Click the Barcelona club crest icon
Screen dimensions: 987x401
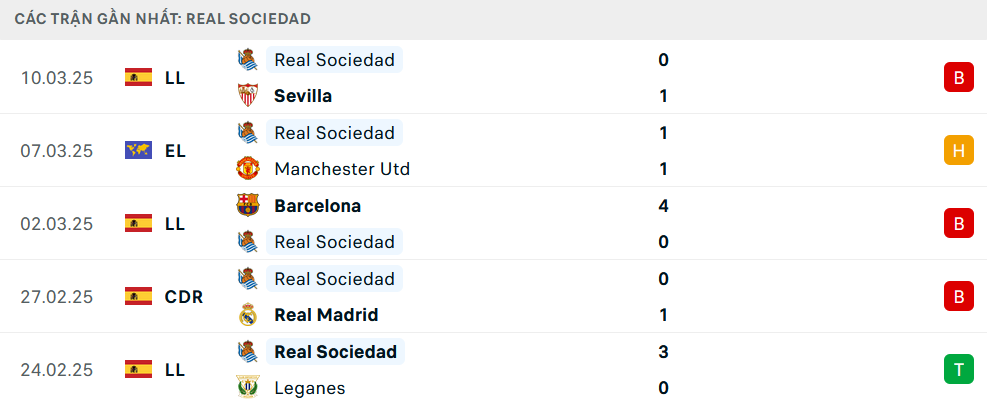247,206
